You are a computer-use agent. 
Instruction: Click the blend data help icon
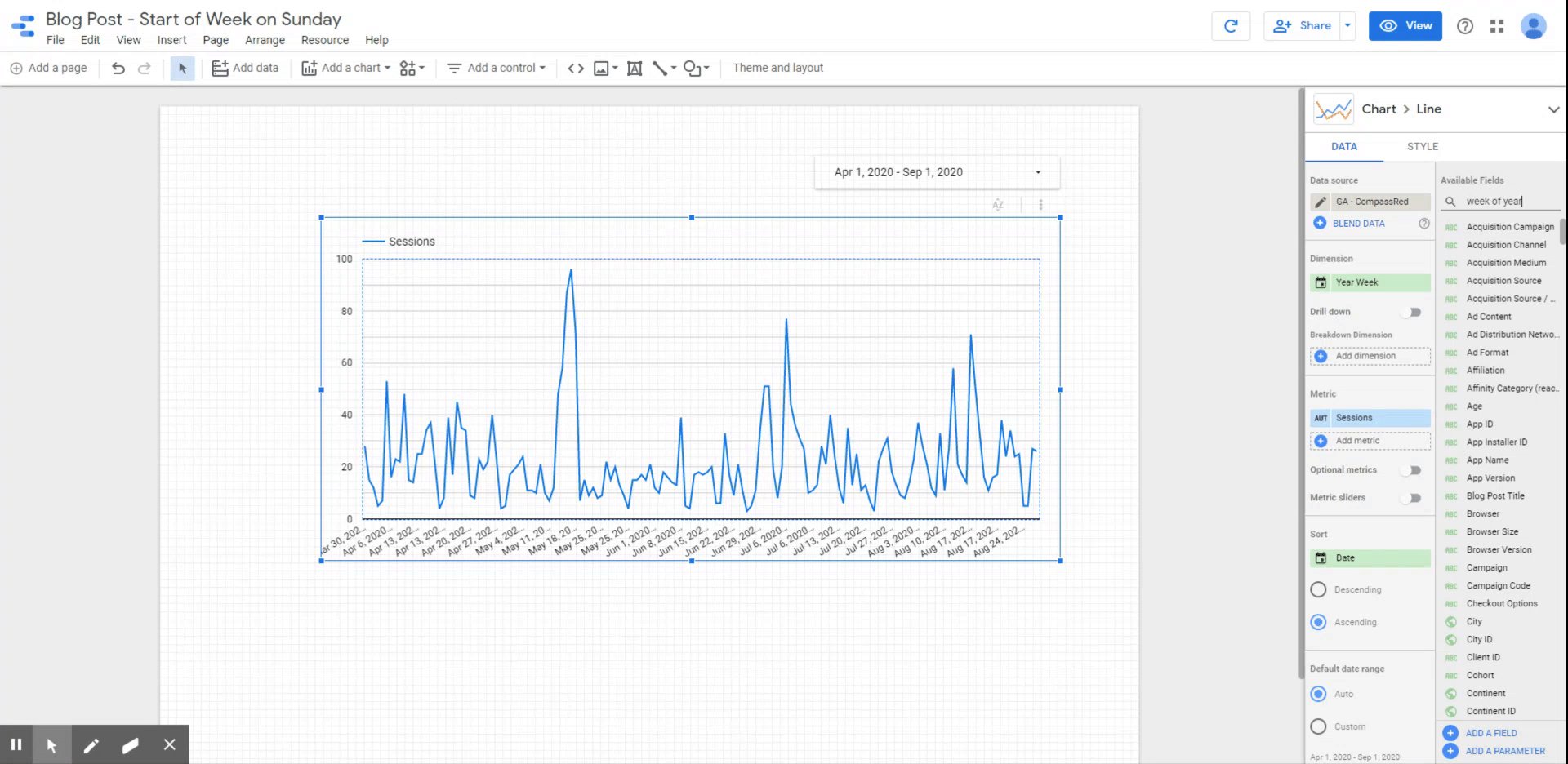[1424, 224]
